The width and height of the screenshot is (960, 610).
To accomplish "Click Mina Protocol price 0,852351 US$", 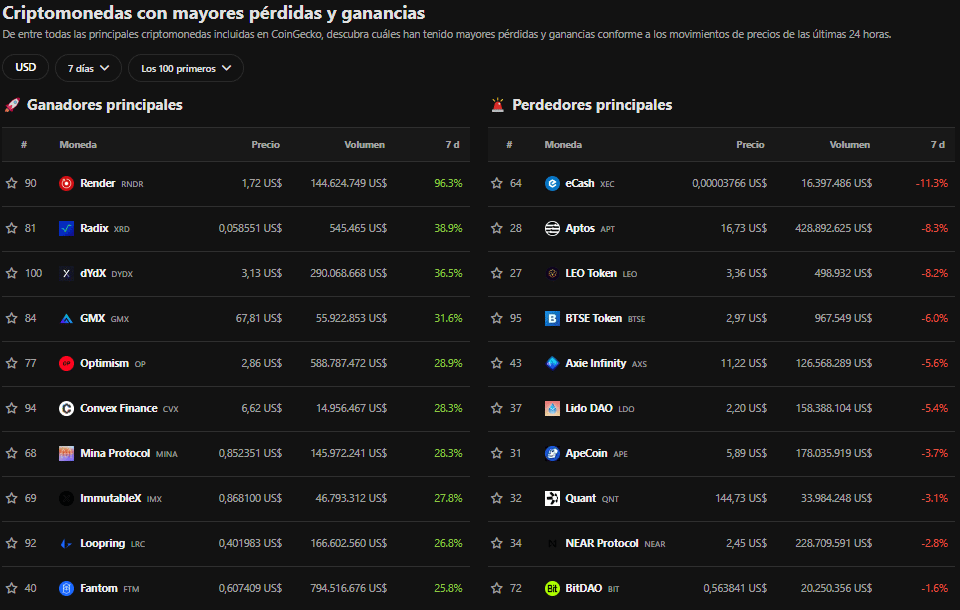I will [250, 453].
